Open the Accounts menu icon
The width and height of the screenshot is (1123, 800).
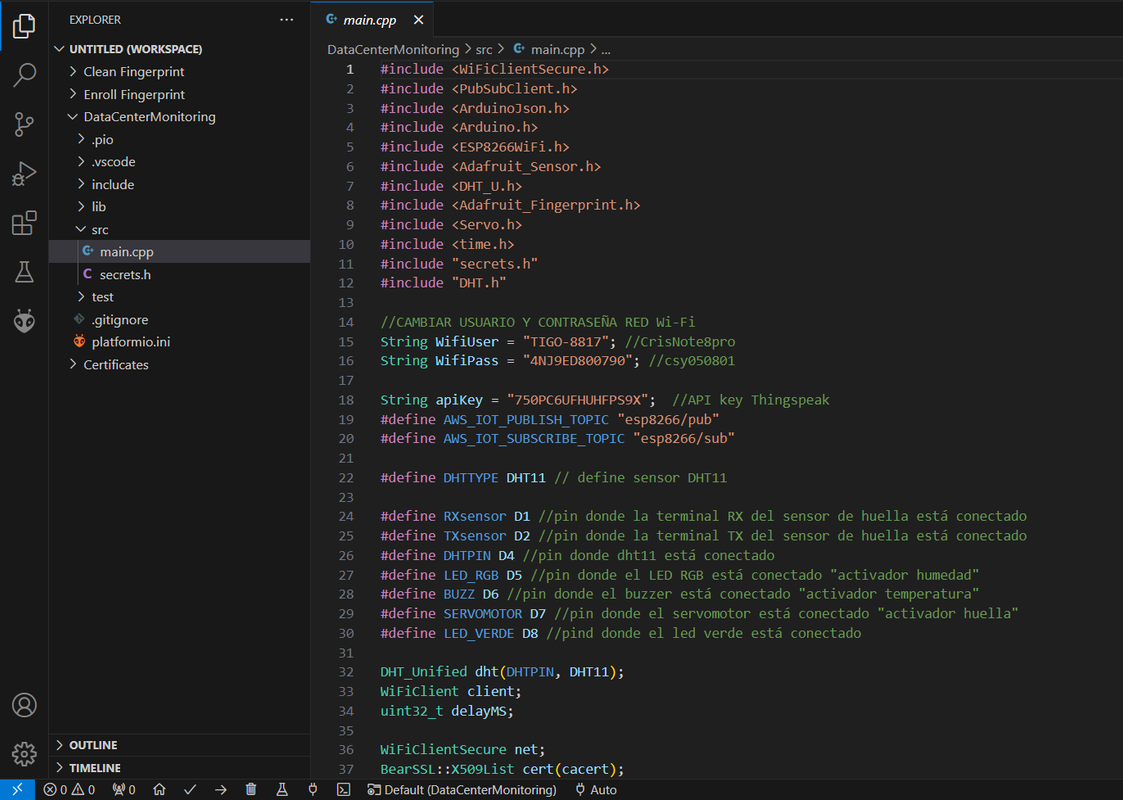click(x=24, y=705)
